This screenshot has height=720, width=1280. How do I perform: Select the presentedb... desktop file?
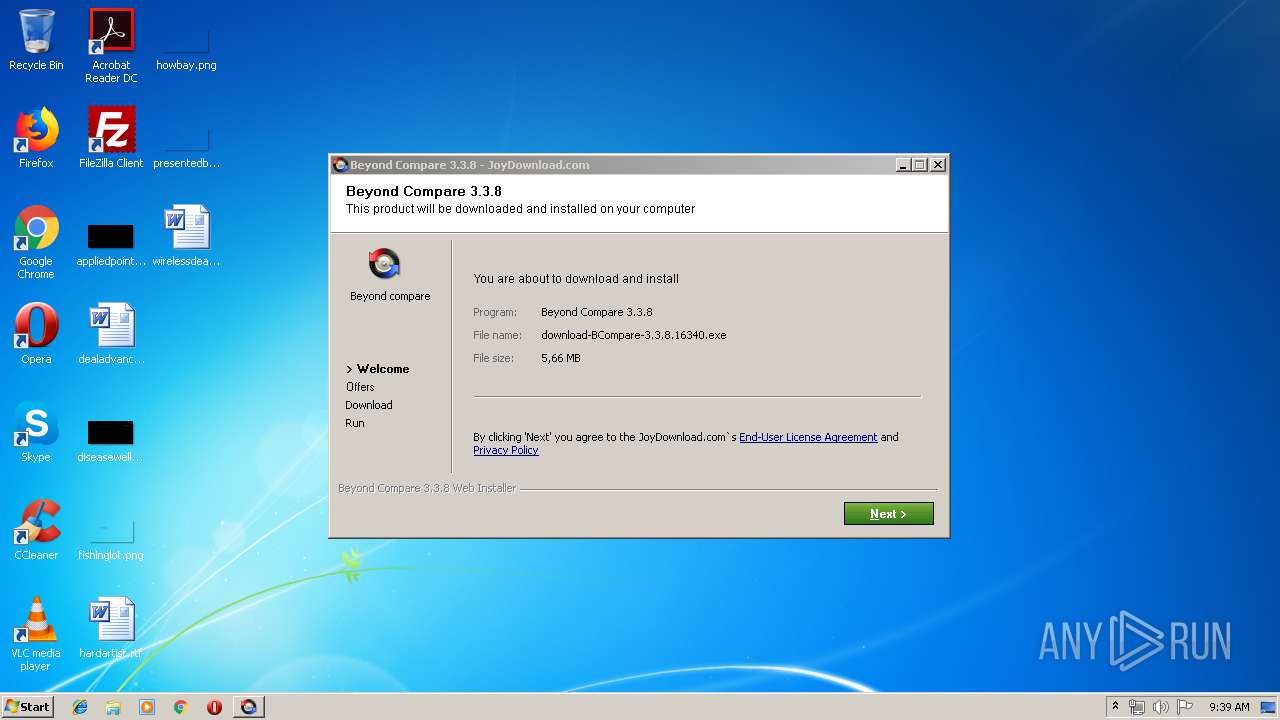tap(186, 145)
